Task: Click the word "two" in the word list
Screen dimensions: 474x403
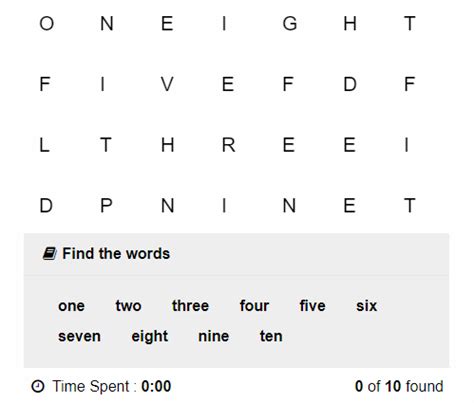Action: coord(128,306)
